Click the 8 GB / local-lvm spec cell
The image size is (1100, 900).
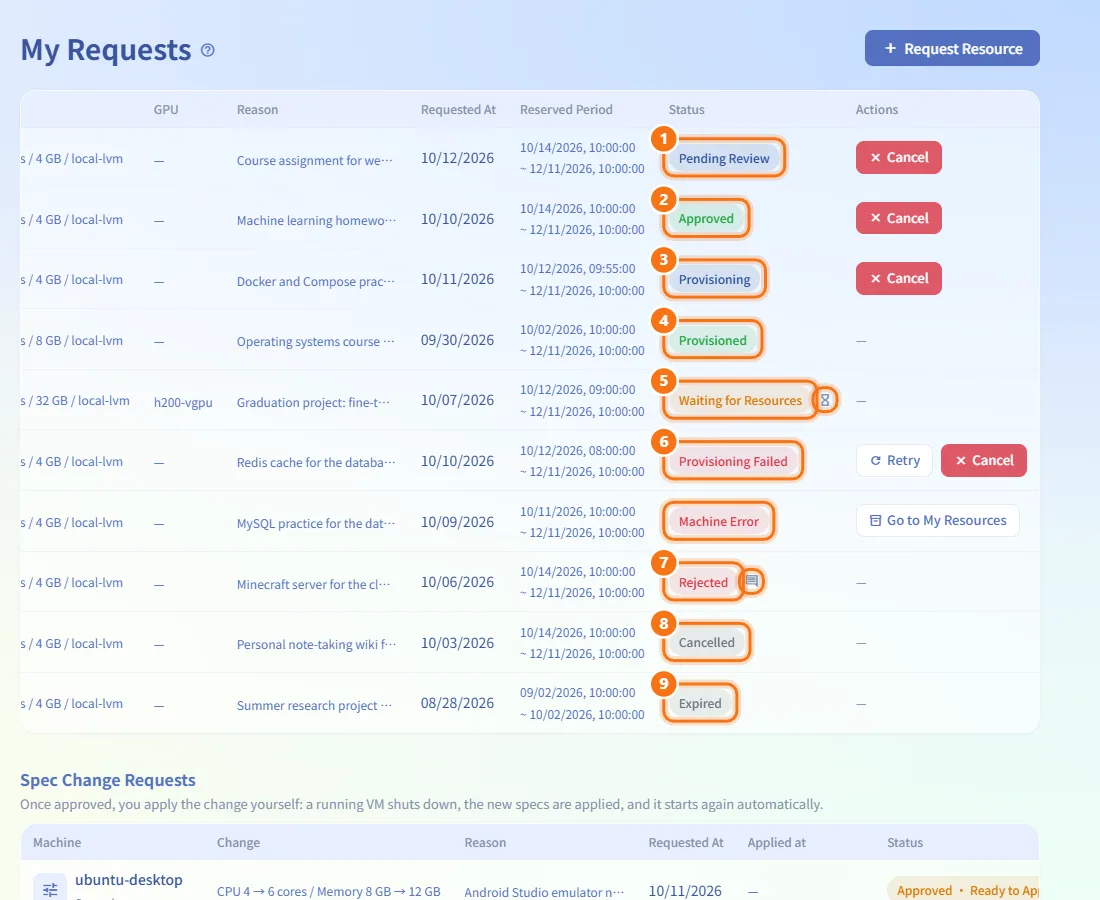coord(72,340)
